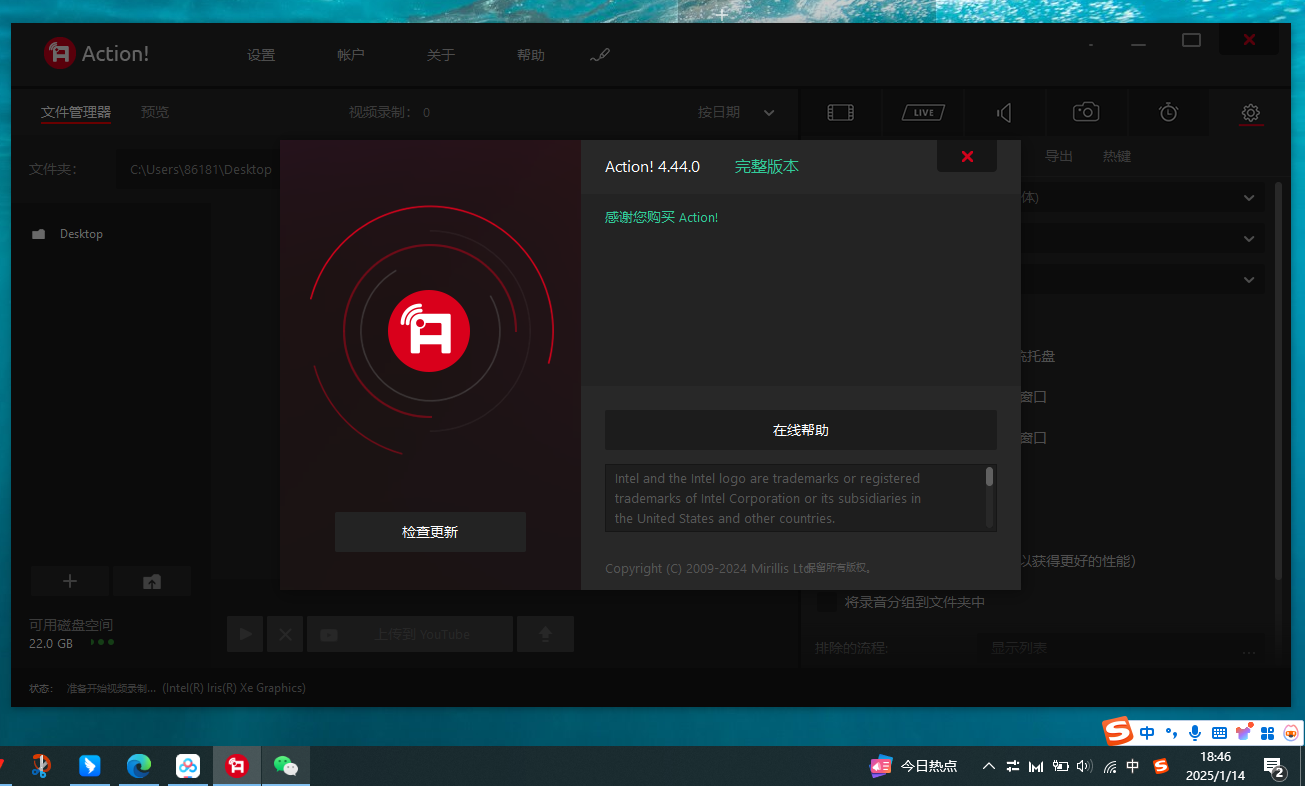Open WeChat from taskbar
The width and height of the screenshot is (1305, 786).
(286, 766)
